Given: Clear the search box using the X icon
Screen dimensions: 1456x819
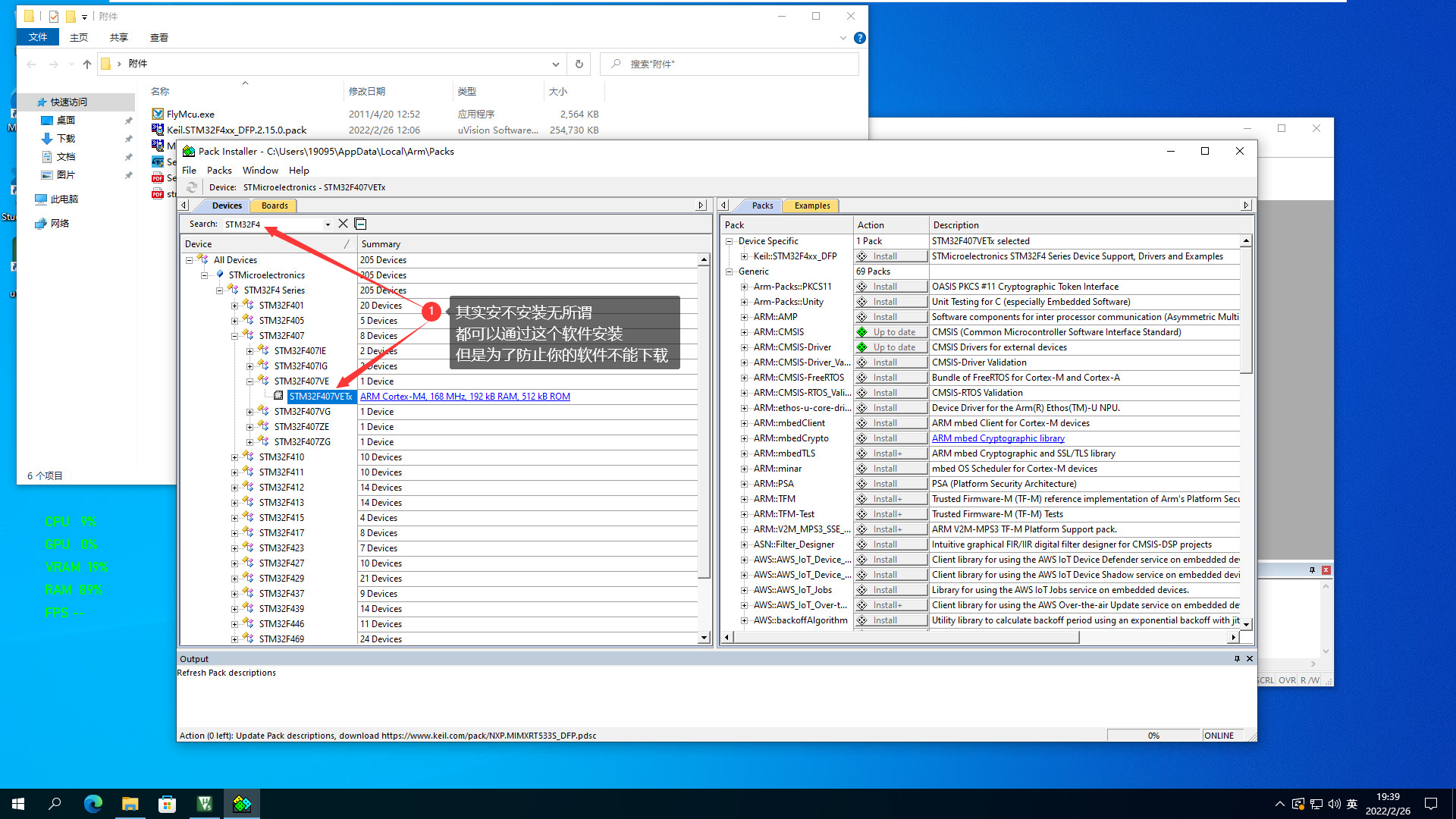Looking at the screenshot, I should [343, 223].
